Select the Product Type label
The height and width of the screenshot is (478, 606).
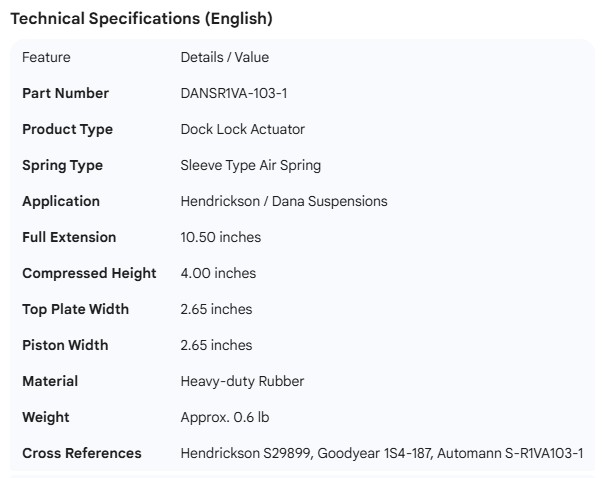coord(67,129)
